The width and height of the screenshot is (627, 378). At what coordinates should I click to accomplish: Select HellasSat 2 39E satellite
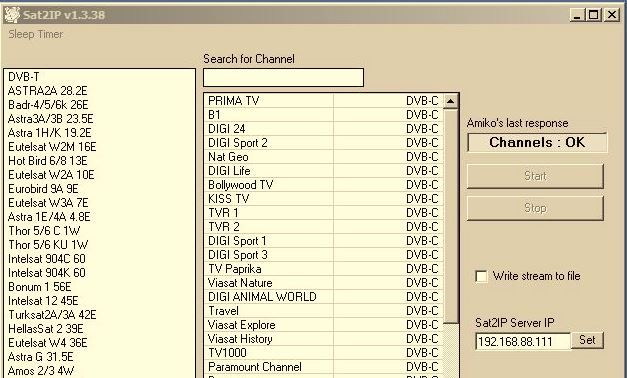click(x=99, y=328)
